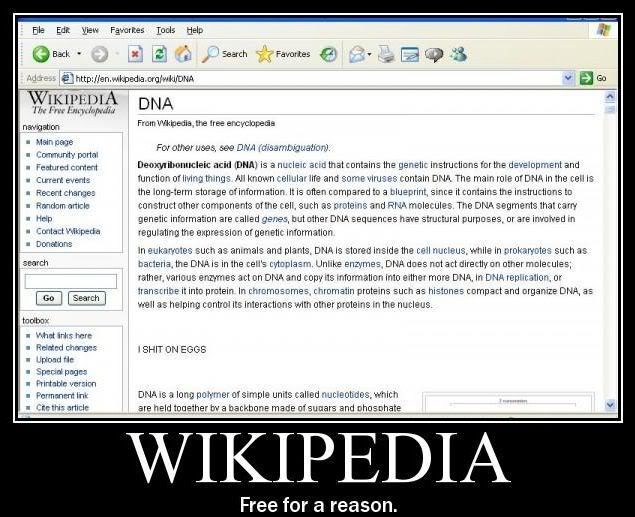The height and width of the screenshot is (517, 635).
Task: Open the Donations link
Action: pyautogui.click(x=54, y=244)
